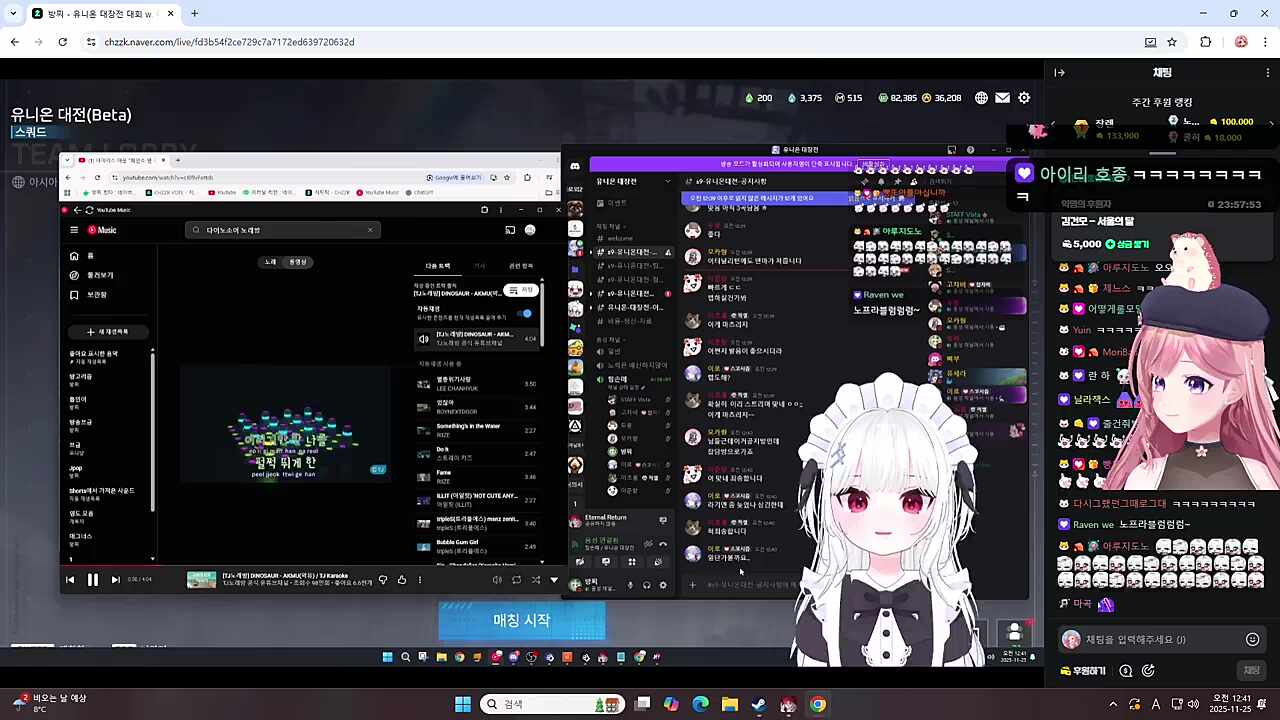
Task: Play 'Bubble Gum Girl' from the queue
Action: 478,546
